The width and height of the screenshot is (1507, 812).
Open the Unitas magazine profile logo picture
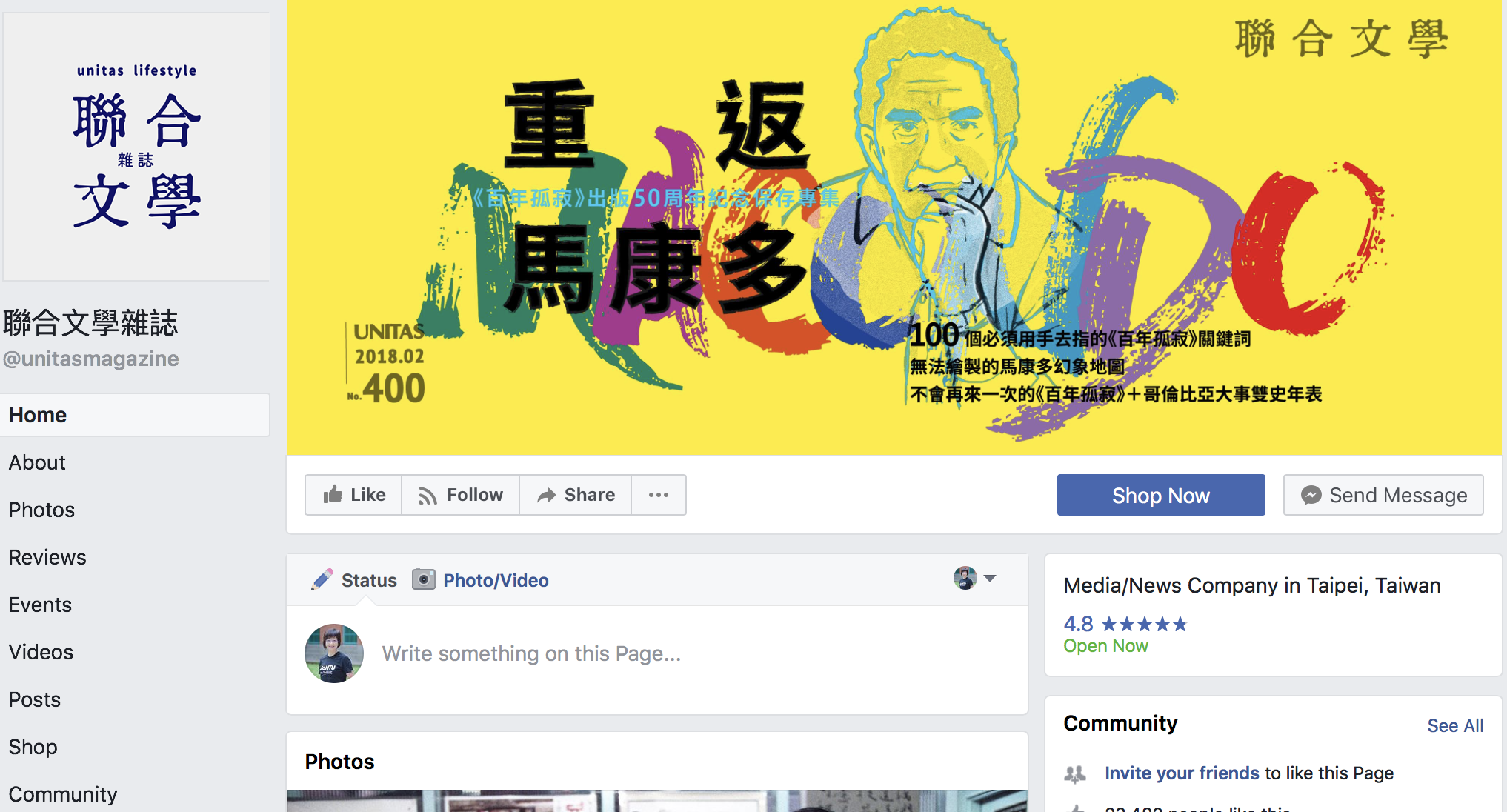coord(136,147)
